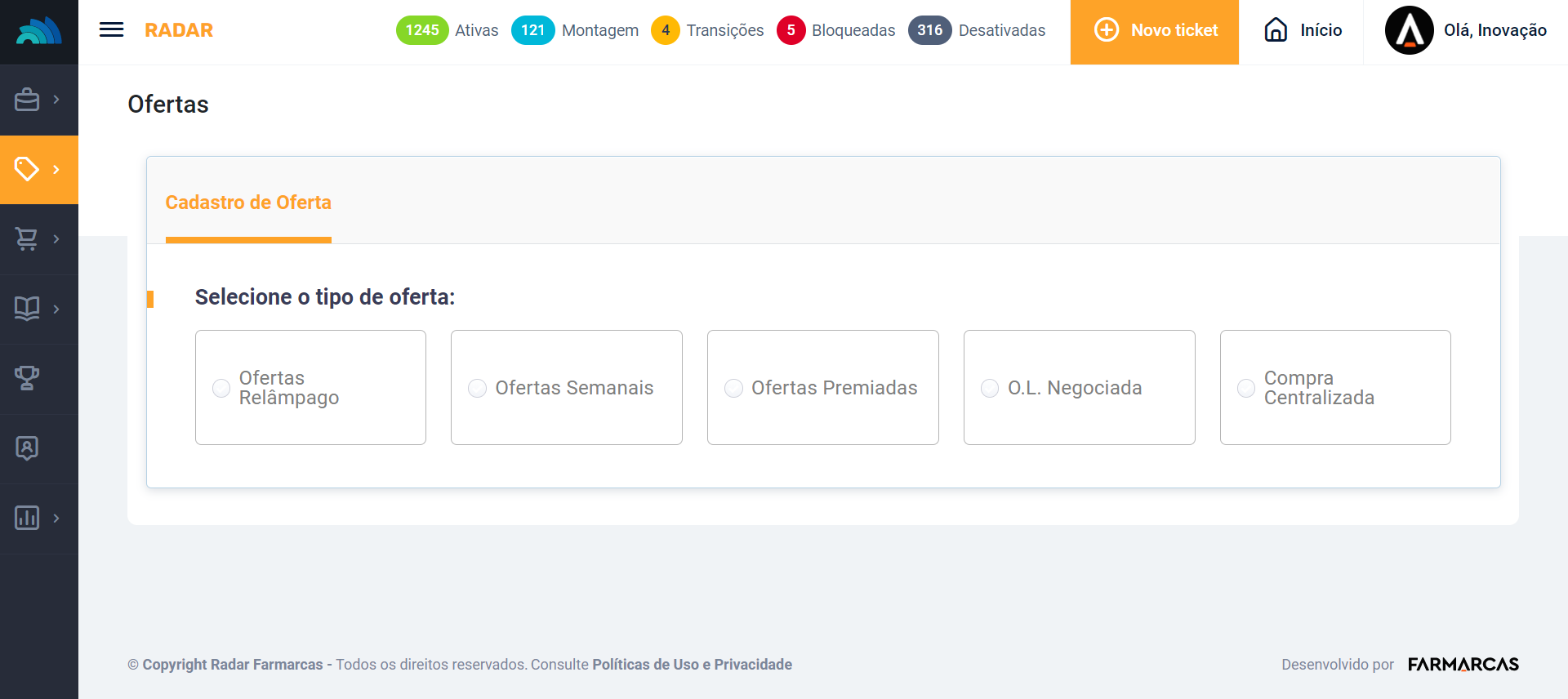Click the hamburger menu icon
The height and width of the screenshot is (699, 1568).
(x=111, y=30)
